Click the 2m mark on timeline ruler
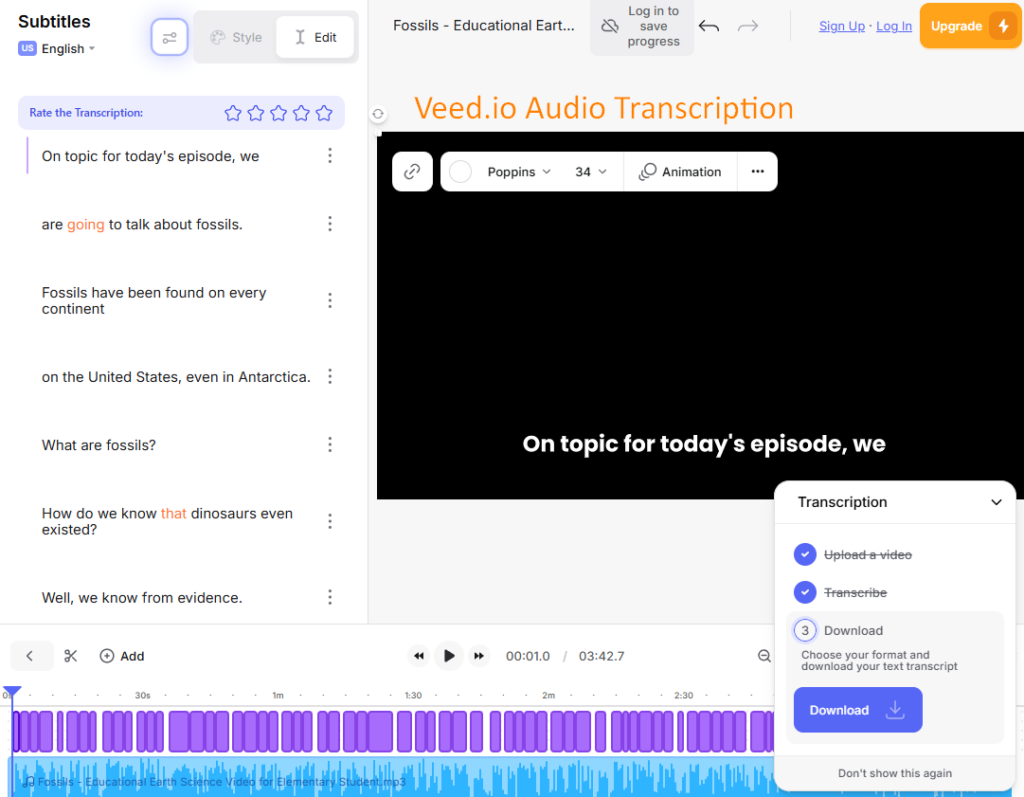The height and width of the screenshot is (797, 1024). point(549,695)
